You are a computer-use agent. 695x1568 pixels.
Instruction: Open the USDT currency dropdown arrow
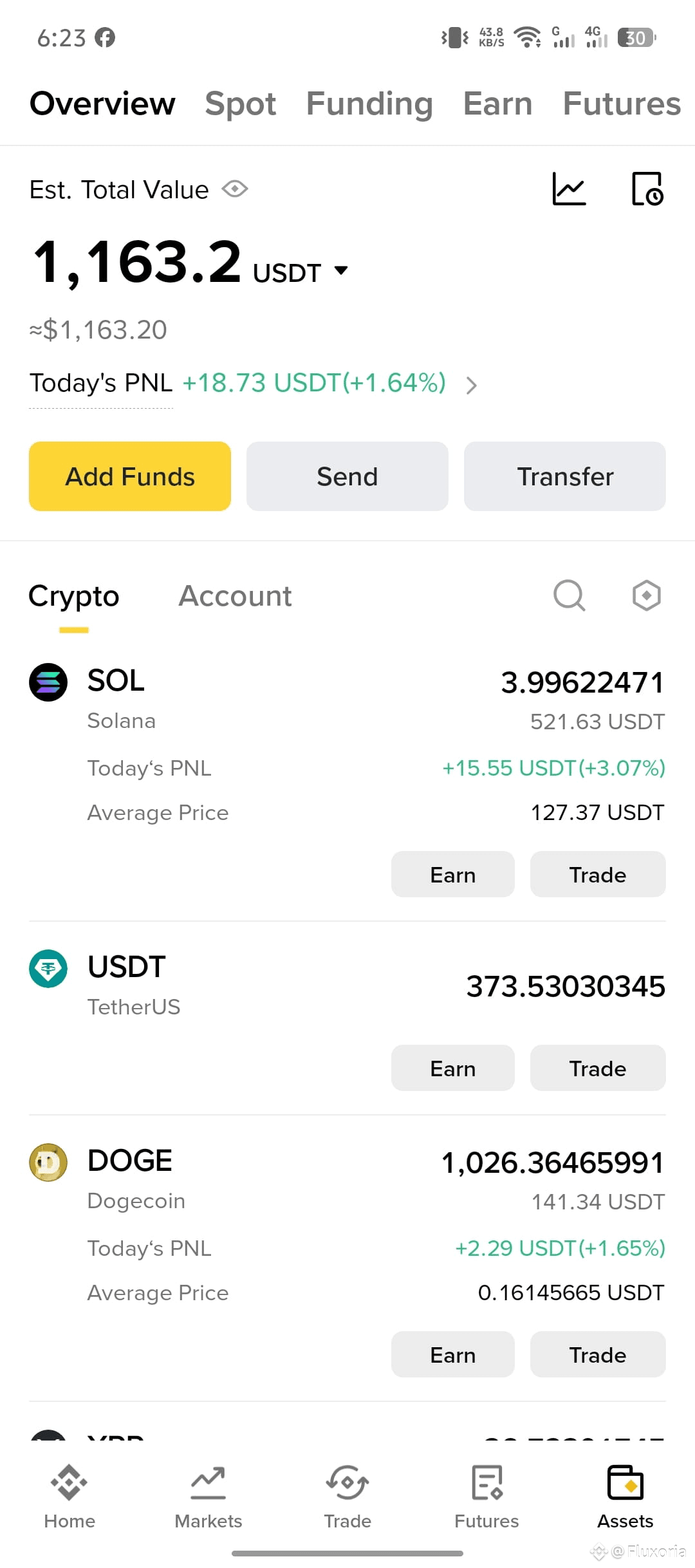[341, 270]
